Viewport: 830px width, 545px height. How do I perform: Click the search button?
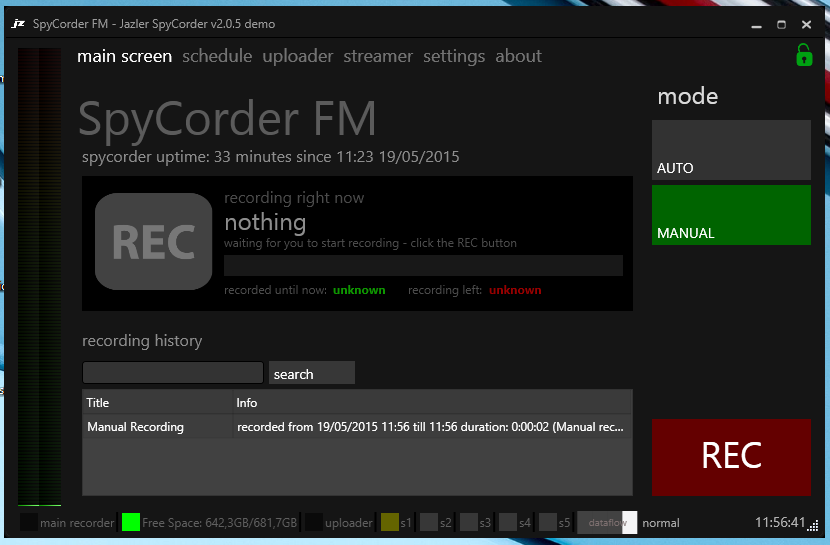click(312, 373)
